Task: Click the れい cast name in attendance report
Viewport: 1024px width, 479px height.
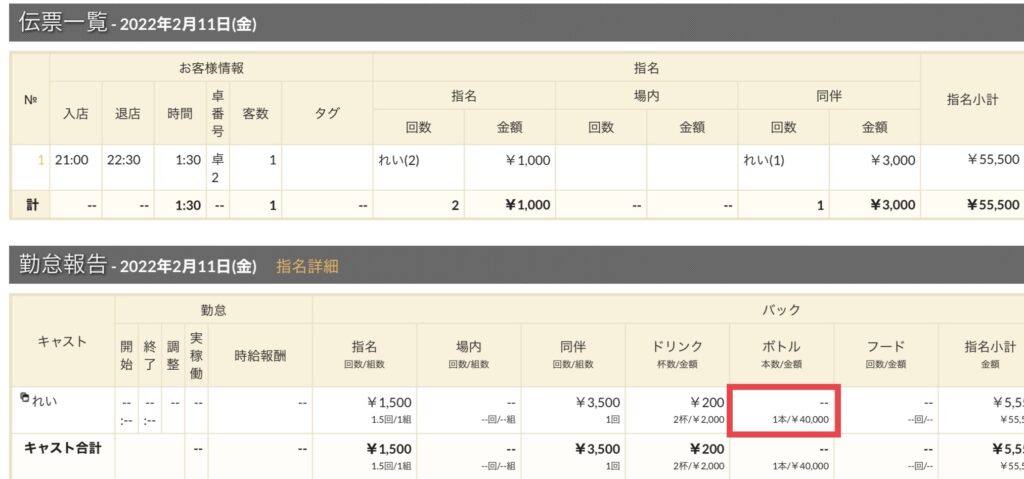Action: pos(44,401)
